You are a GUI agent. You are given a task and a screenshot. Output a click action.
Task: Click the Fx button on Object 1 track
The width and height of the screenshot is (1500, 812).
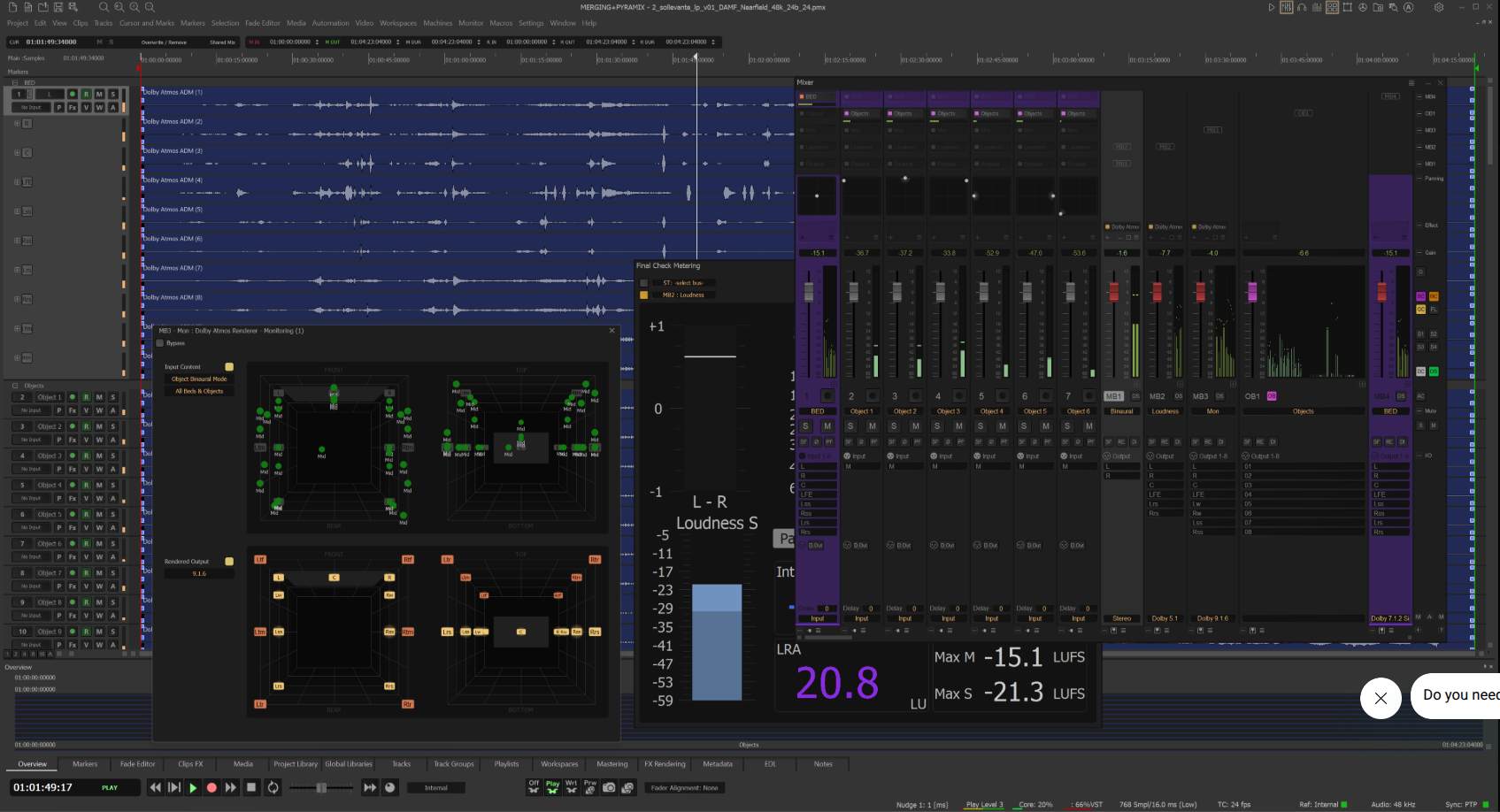73,410
